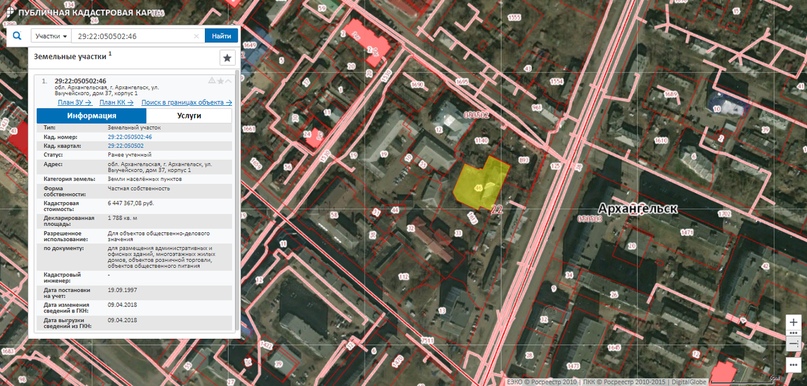This screenshot has width=807, height=386.
Task: Click the Найти search button
Action: pyautogui.click(x=221, y=36)
